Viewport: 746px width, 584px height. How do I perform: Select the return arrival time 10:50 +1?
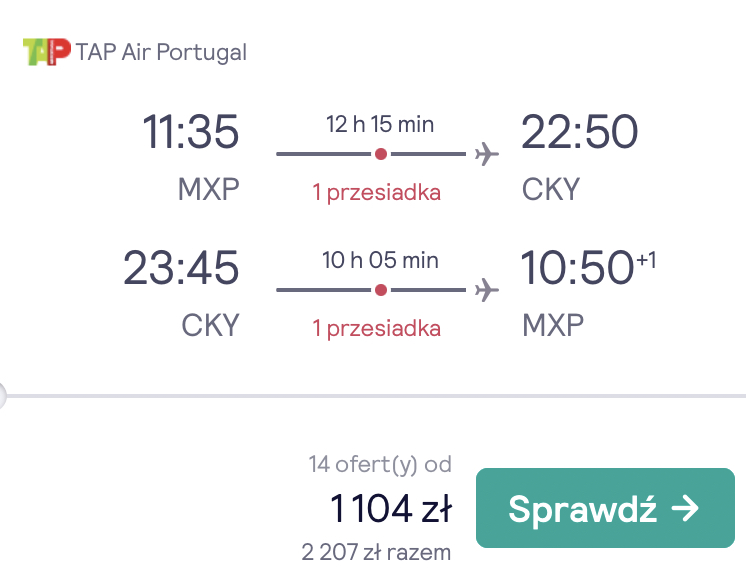click(589, 267)
